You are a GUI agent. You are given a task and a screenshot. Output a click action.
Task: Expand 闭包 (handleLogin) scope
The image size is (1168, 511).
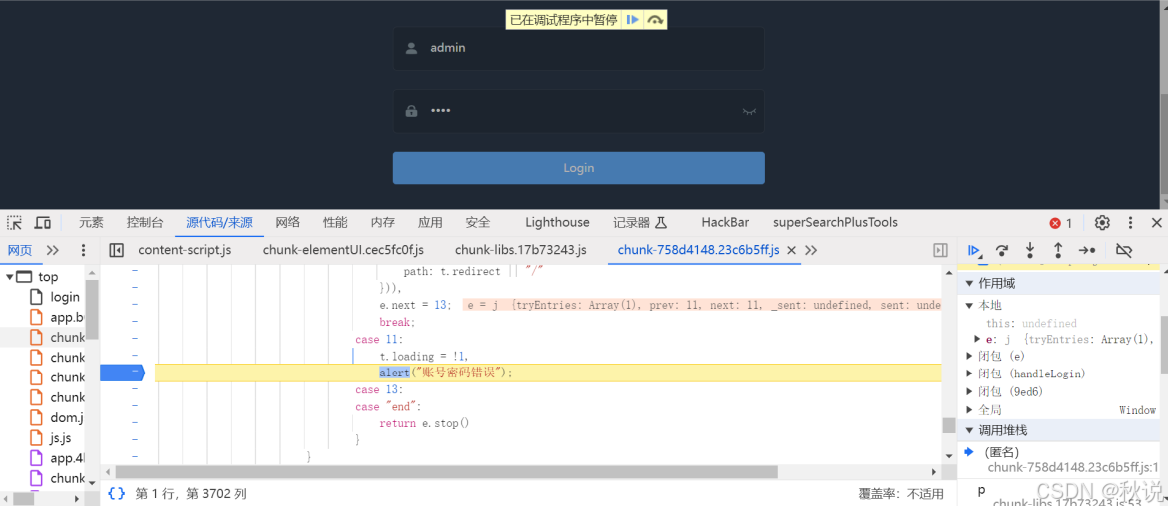pyautogui.click(x=969, y=374)
